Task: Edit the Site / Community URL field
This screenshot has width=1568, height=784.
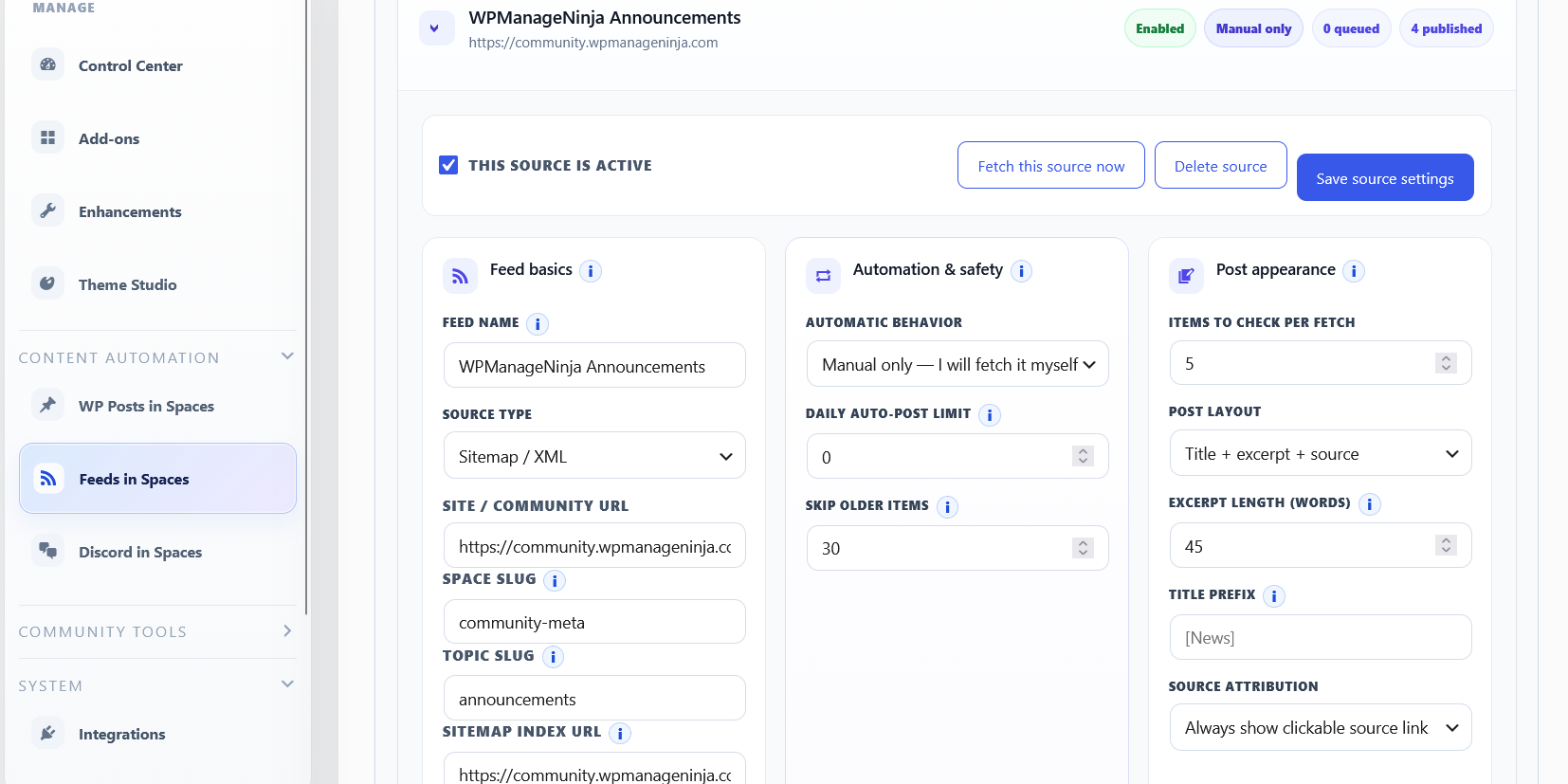Action: click(x=594, y=546)
